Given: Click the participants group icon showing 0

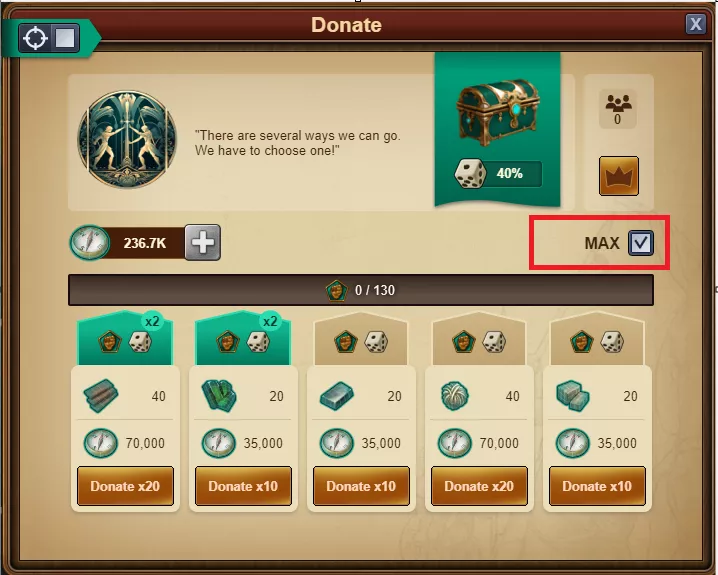Looking at the screenshot, I should click(x=618, y=108).
